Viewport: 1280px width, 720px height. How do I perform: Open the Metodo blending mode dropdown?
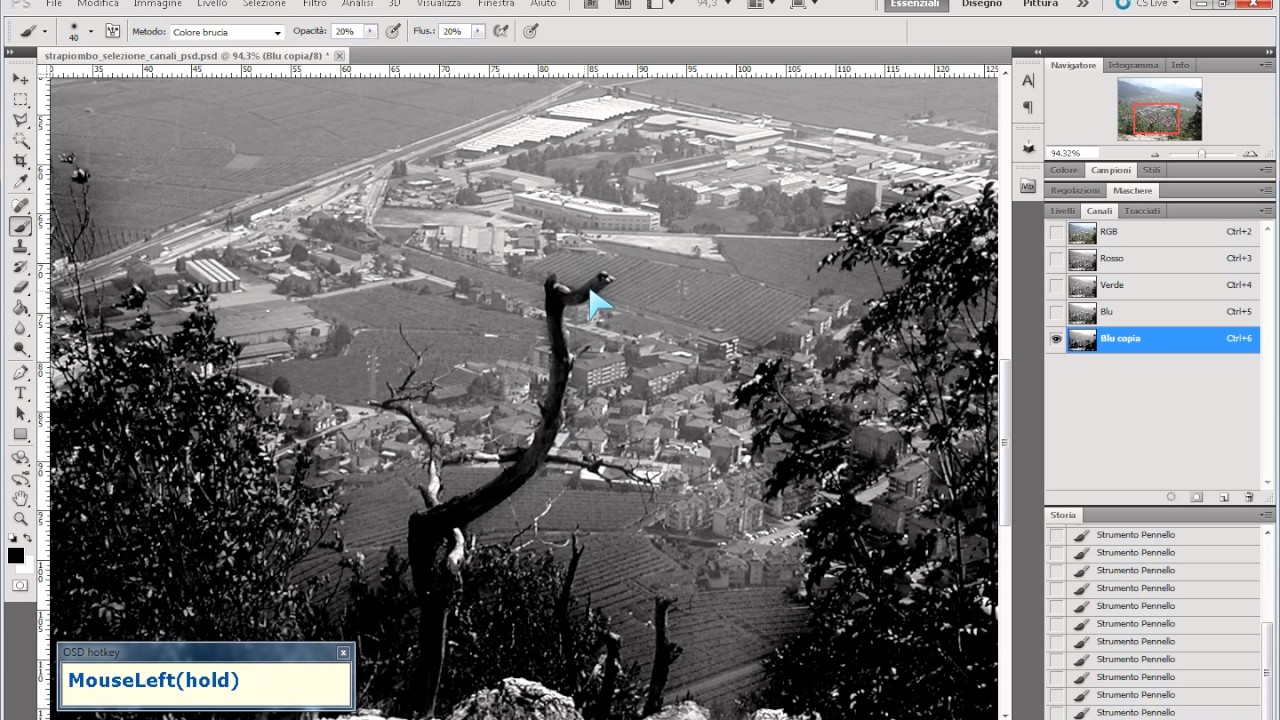227,32
